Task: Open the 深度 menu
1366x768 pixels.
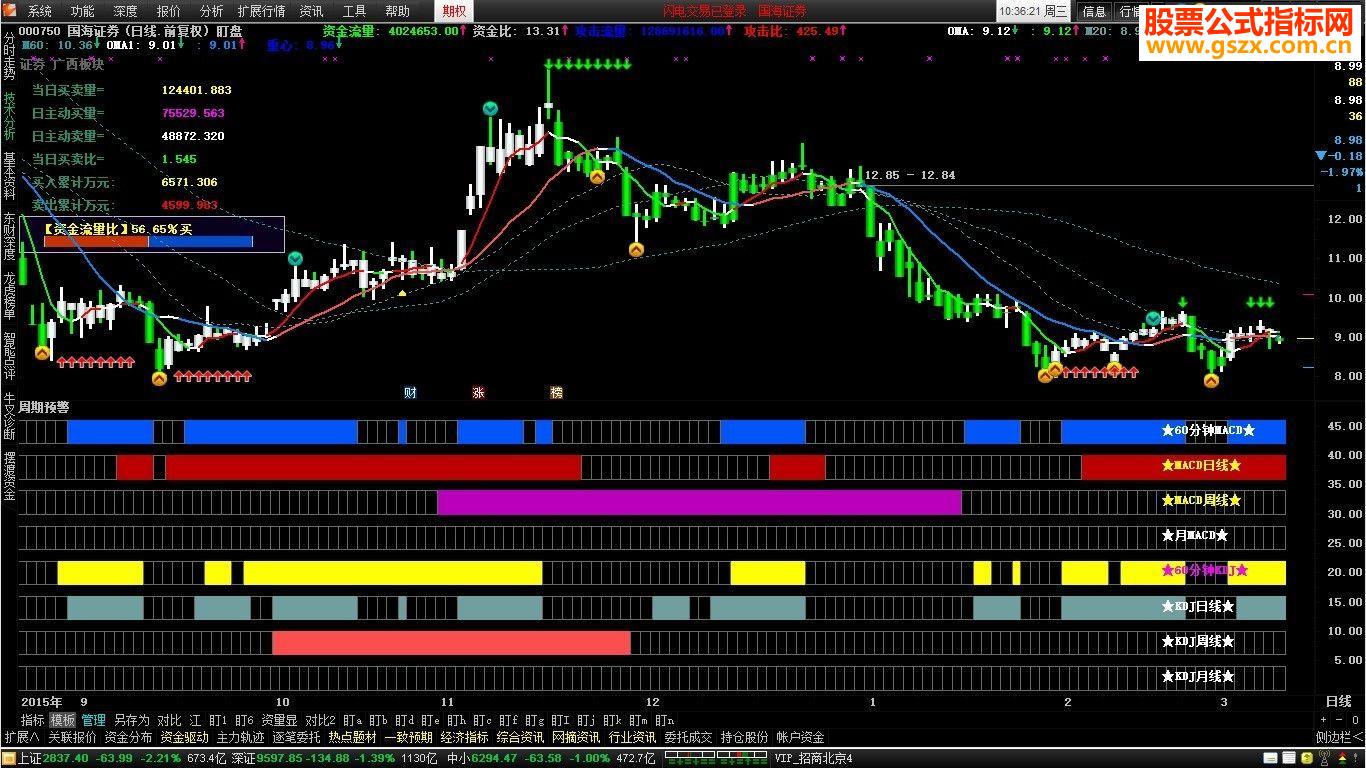Action: 126,11
